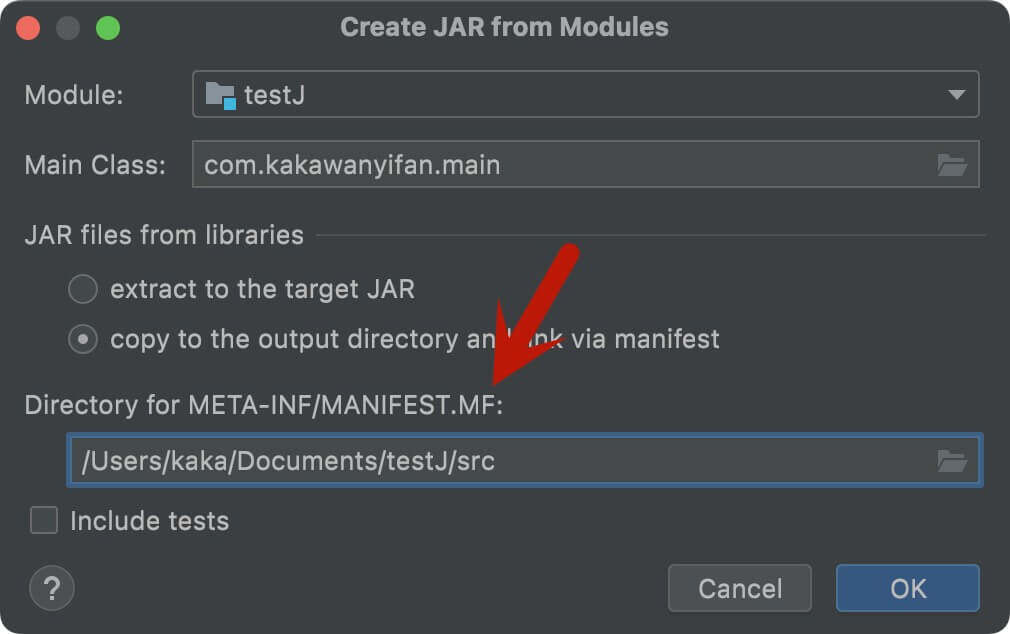Image resolution: width=1010 pixels, height=634 pixels.
Task: Select 'copy to the output directory' radio option
Action: [83, 340]
